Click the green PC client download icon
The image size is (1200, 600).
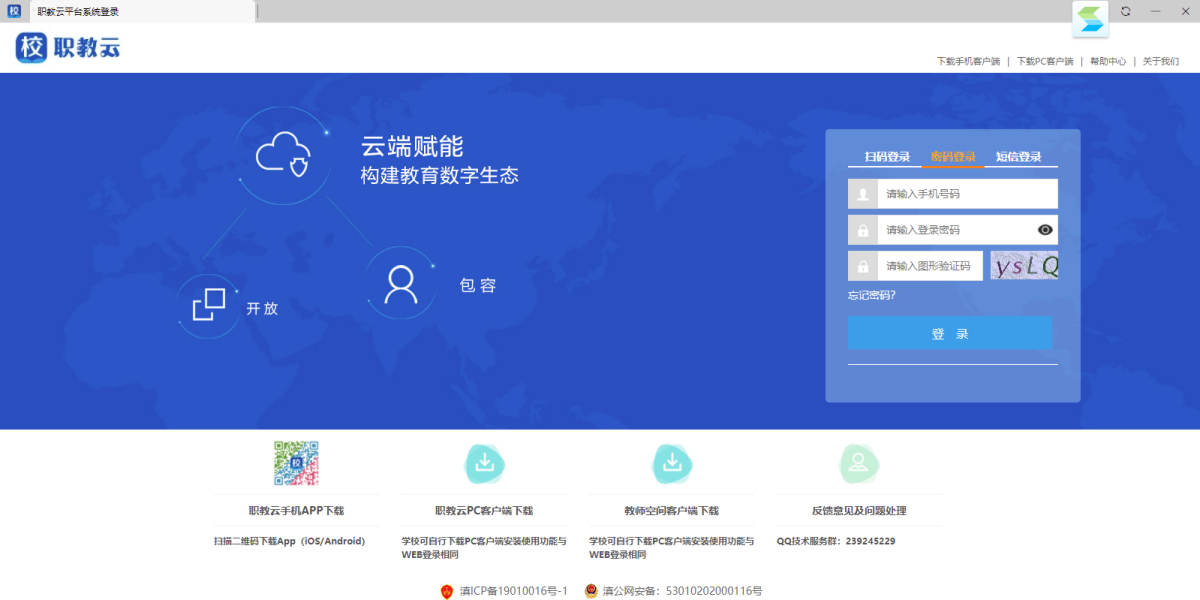[485, 463]
